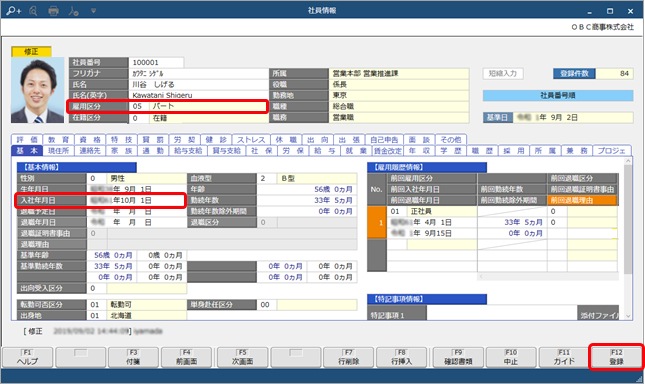Open the 賞与支給 tab
This screenshot has height=384, width=645.
point(226,151)
